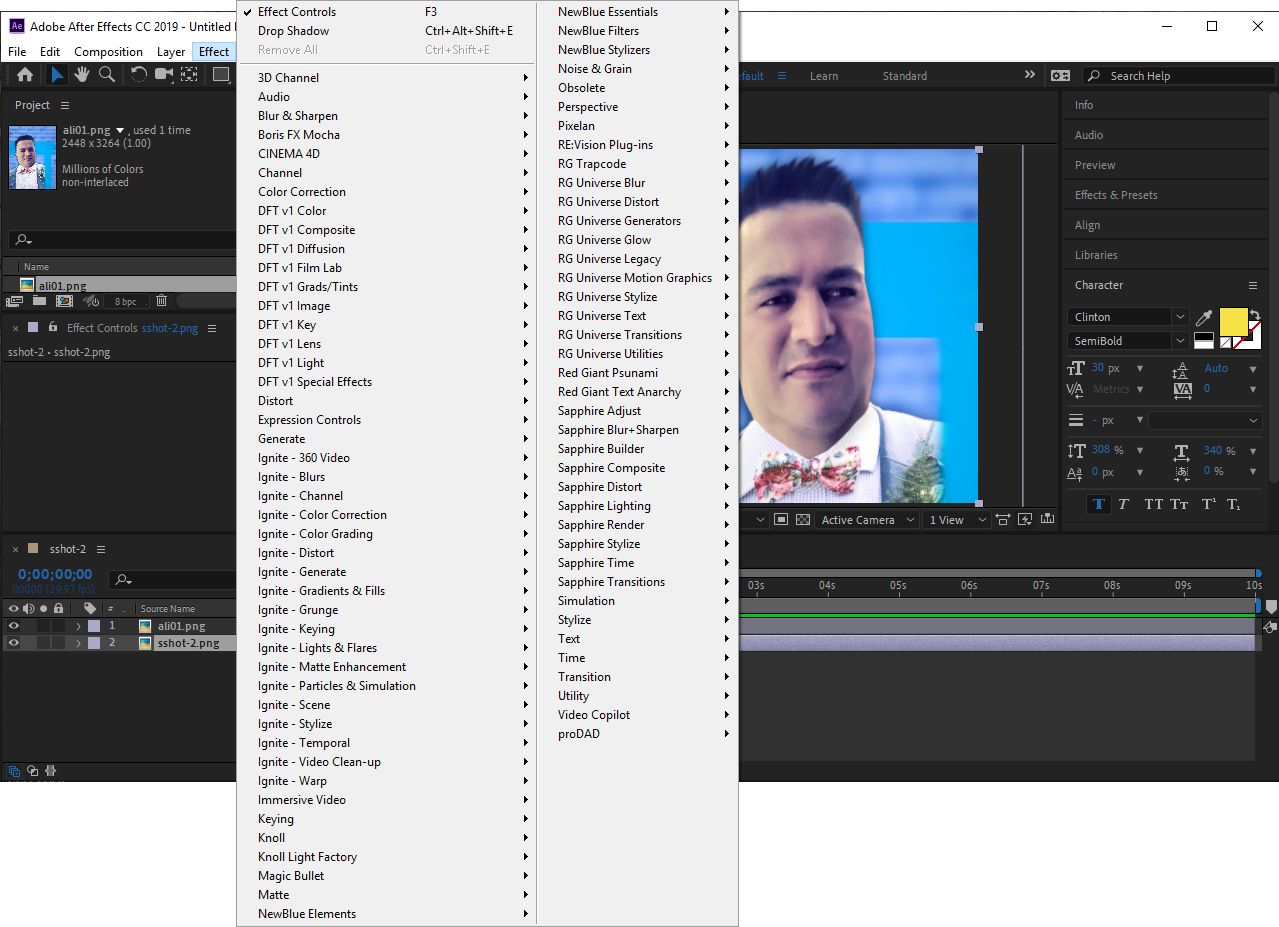Click the yellow fill color swatch
Screen dimensions: 1279x927
(1233, 322)
